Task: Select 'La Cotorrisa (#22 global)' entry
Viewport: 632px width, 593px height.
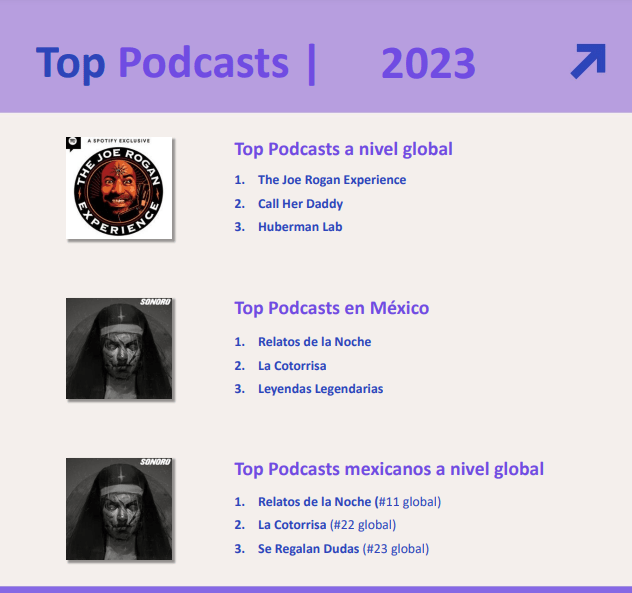Action: click(327, 525)
